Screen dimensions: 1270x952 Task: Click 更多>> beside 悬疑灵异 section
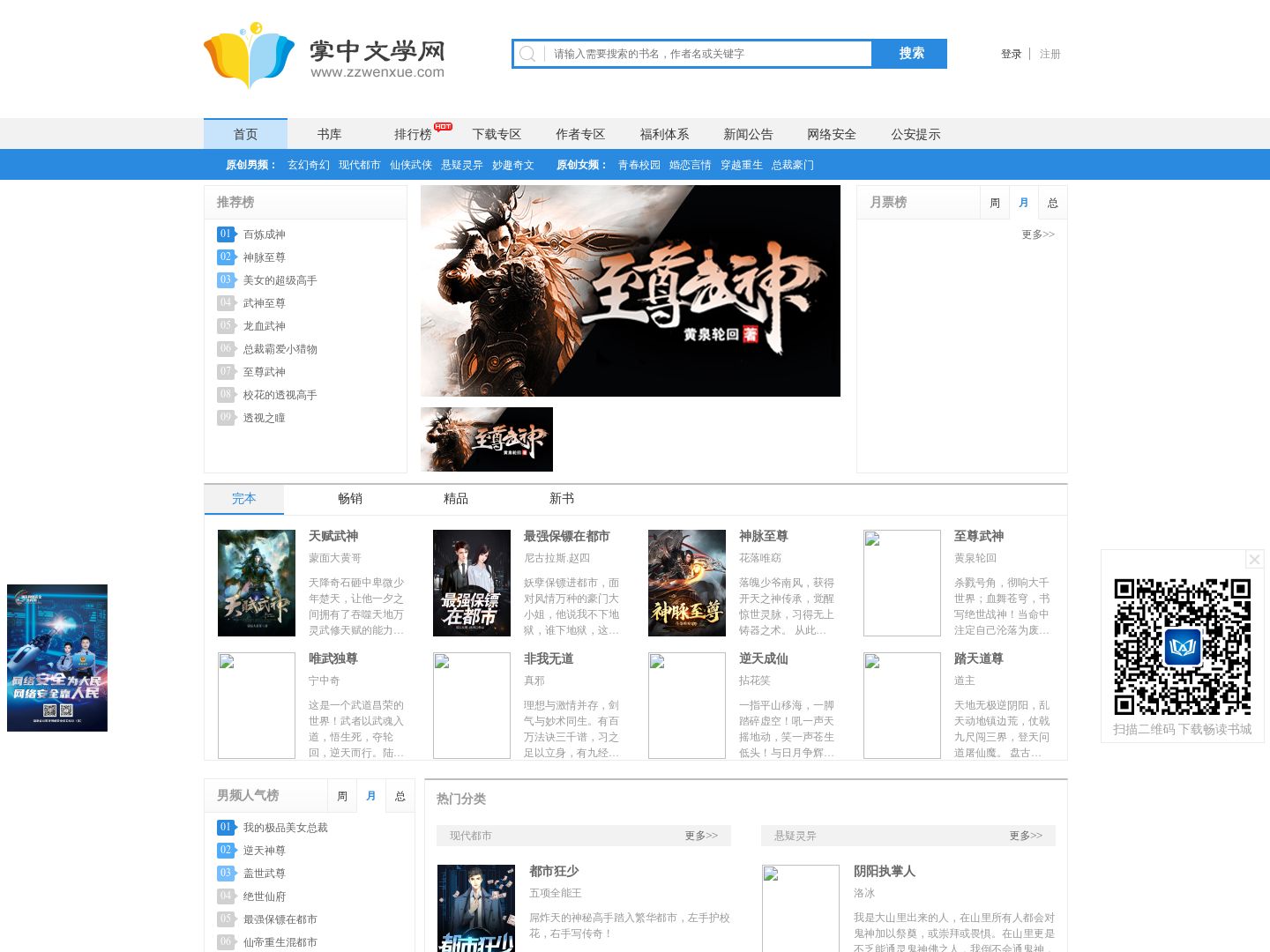click(x=1026, y=836)
